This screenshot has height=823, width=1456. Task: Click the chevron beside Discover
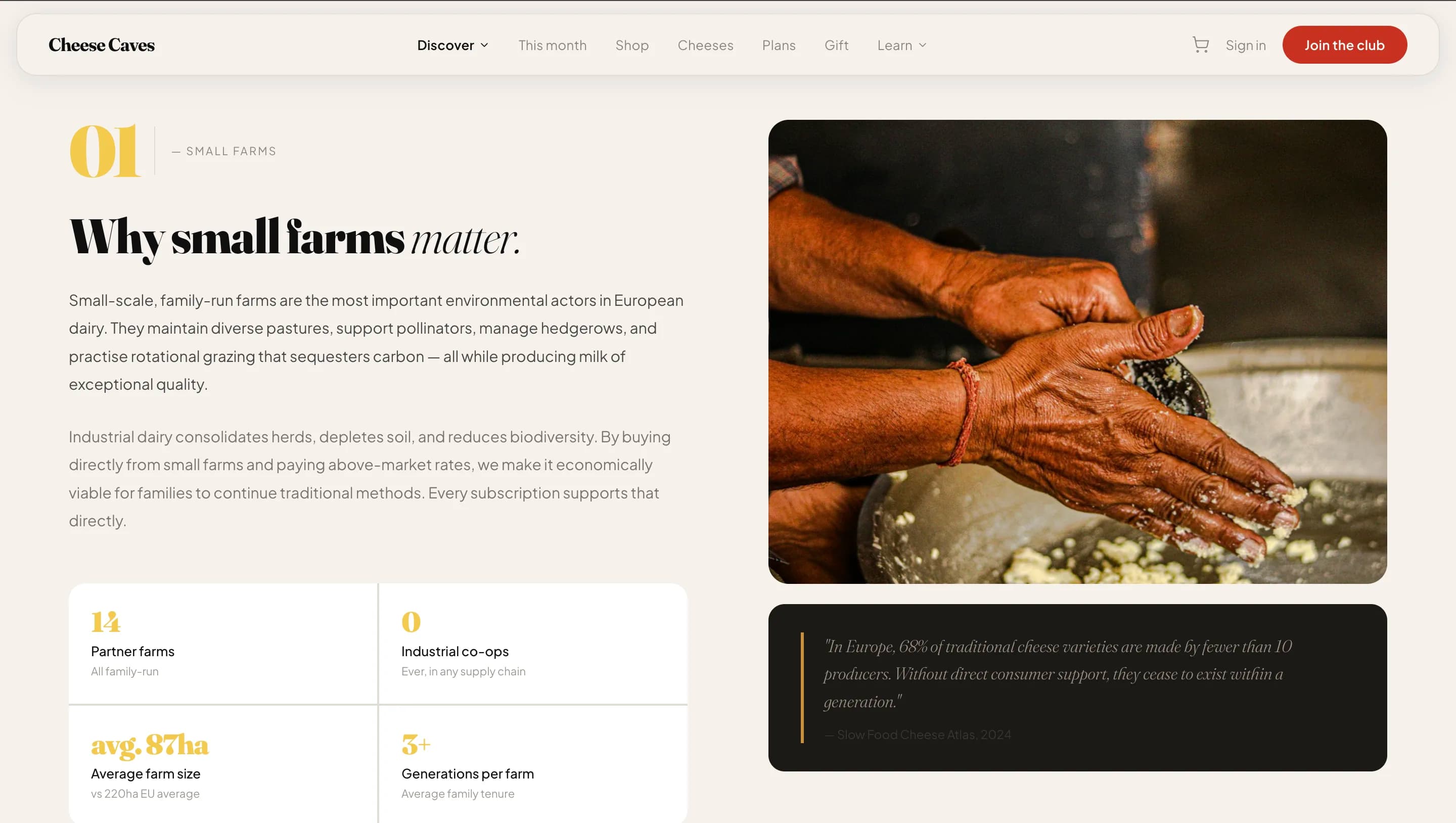coord(484,45)
